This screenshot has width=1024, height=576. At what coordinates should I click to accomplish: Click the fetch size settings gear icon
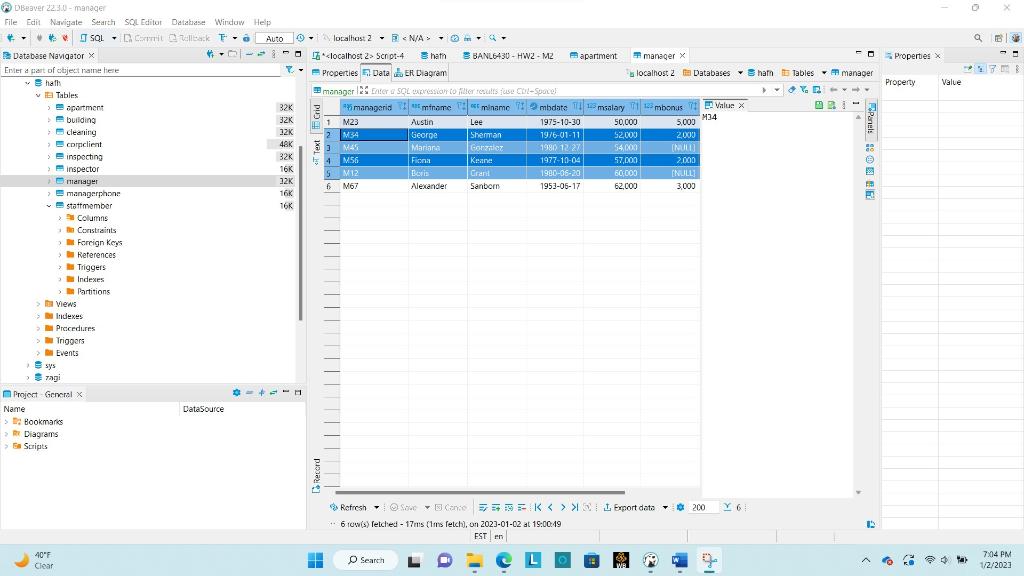pos(680,507)
